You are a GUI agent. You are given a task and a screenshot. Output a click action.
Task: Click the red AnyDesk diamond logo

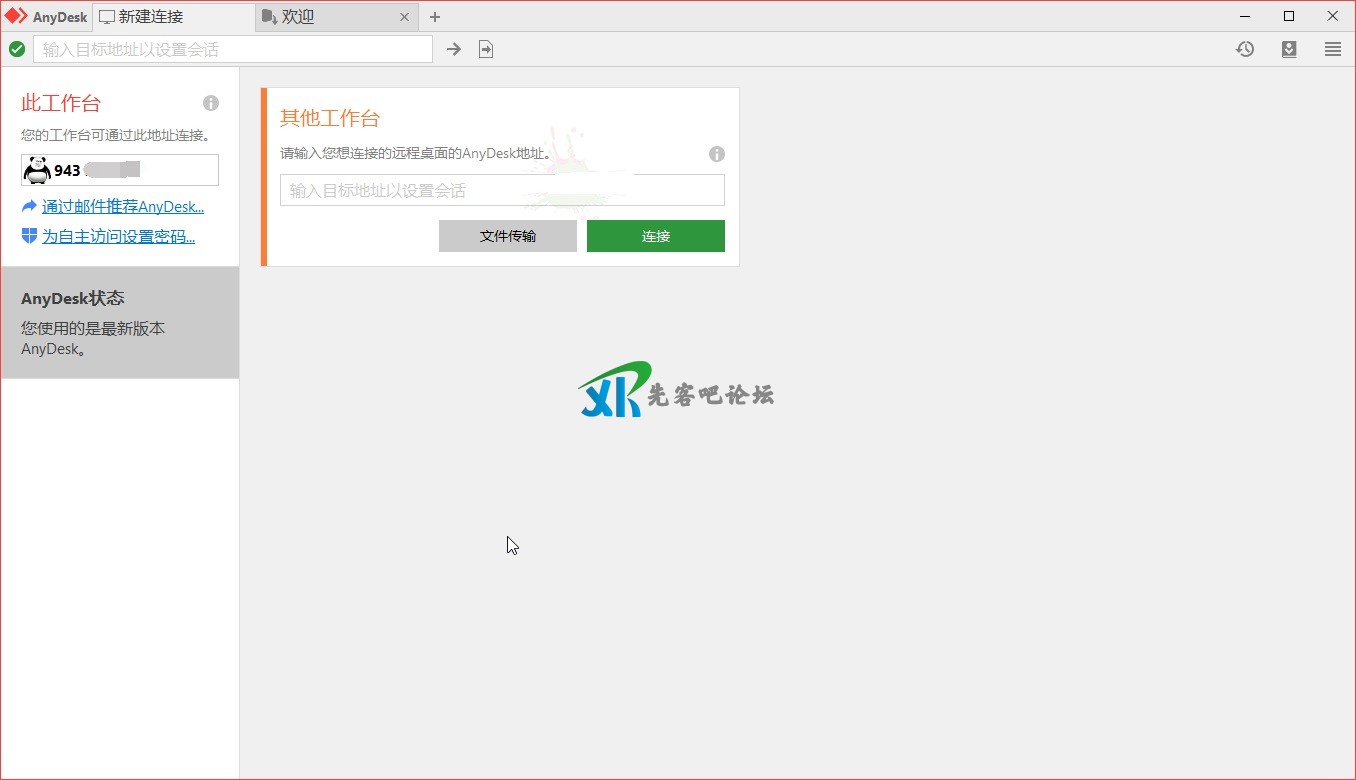[x=16, y=16]
